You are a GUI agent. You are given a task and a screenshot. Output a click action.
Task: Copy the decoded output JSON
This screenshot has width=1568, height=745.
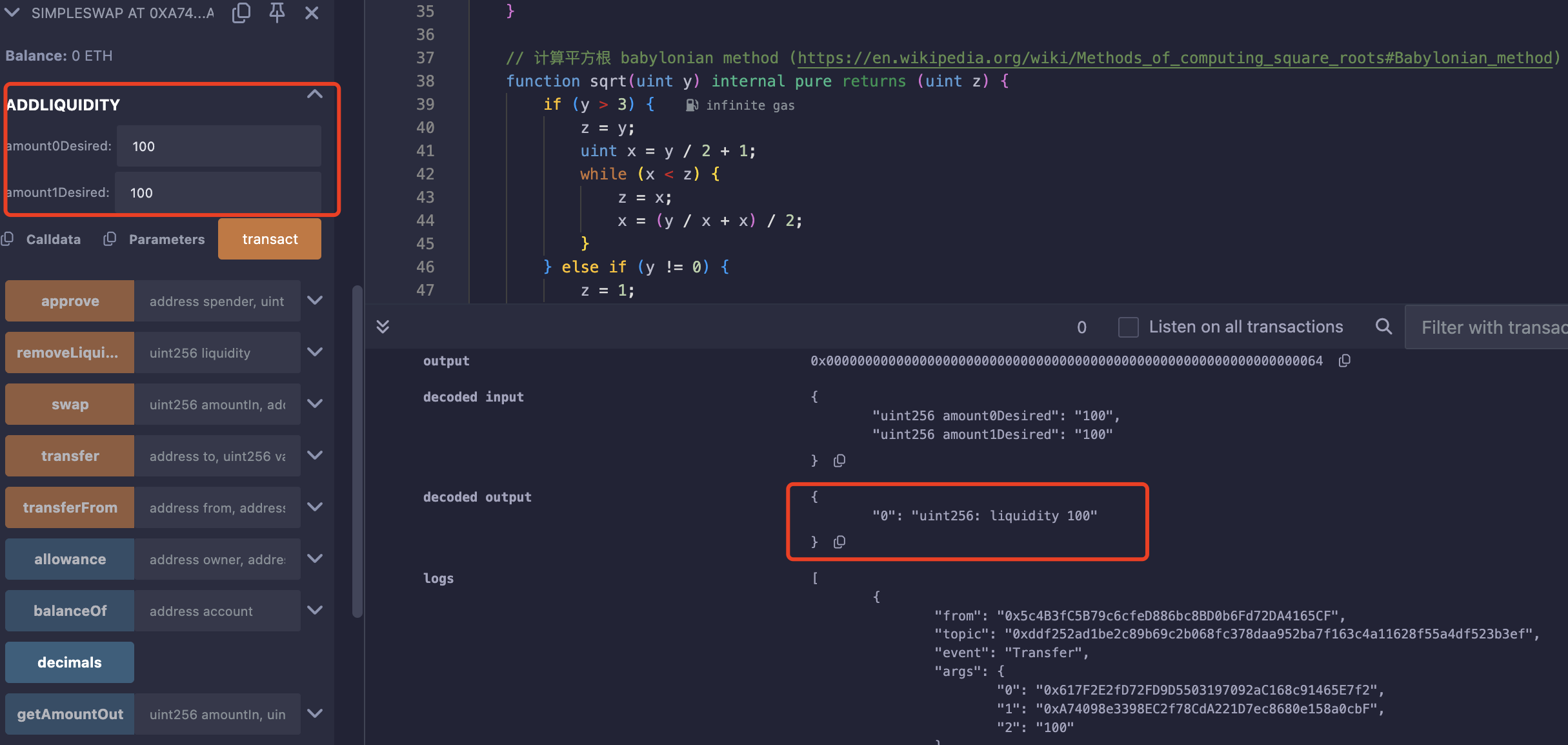coord(839,542)
